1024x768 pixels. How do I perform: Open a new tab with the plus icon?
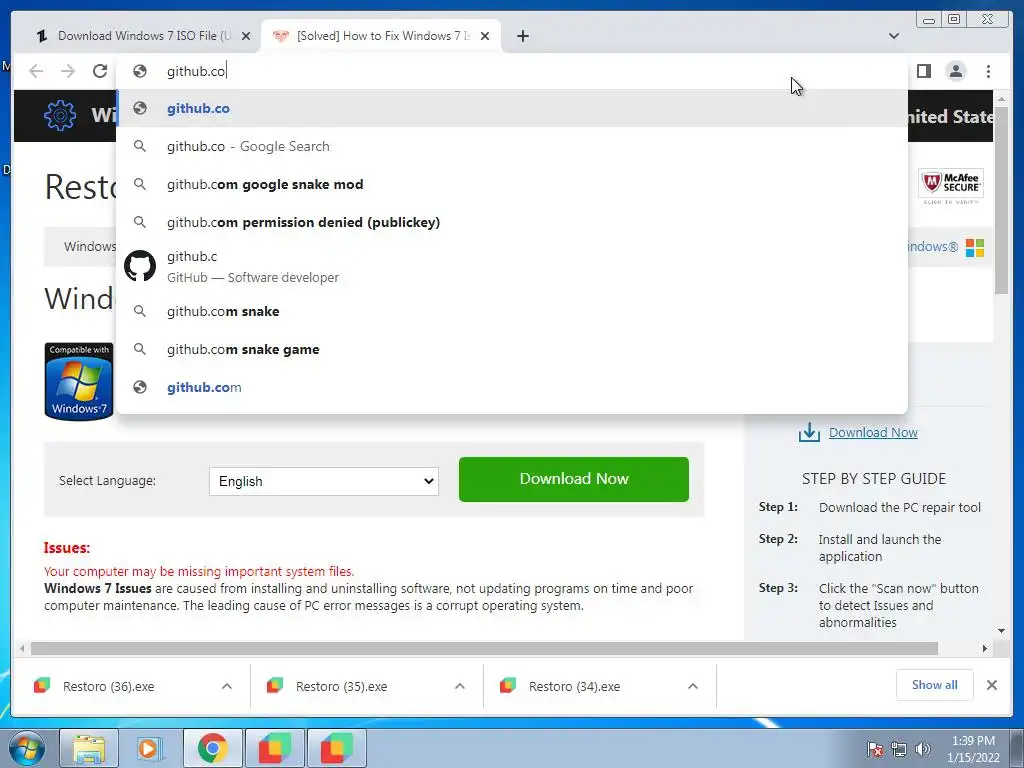point(522,36)
